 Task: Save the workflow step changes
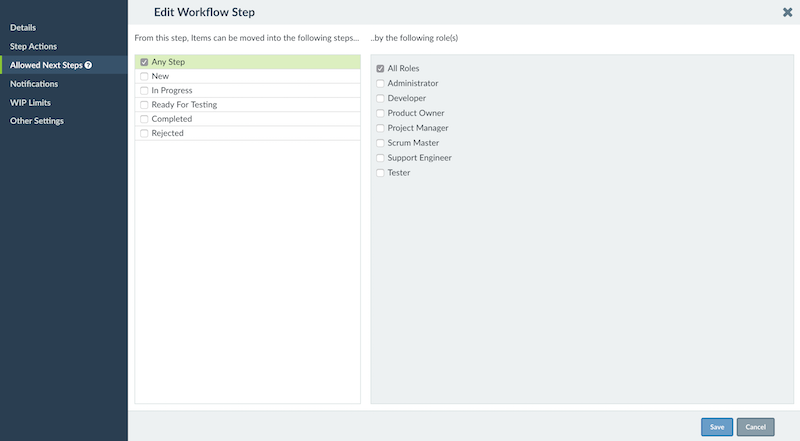[717, 427]
